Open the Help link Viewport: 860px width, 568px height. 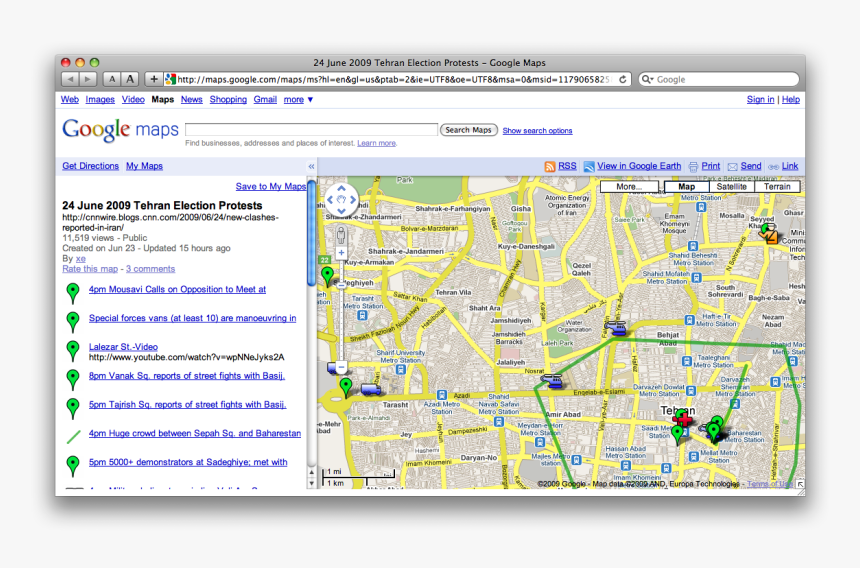click(790, 99)
